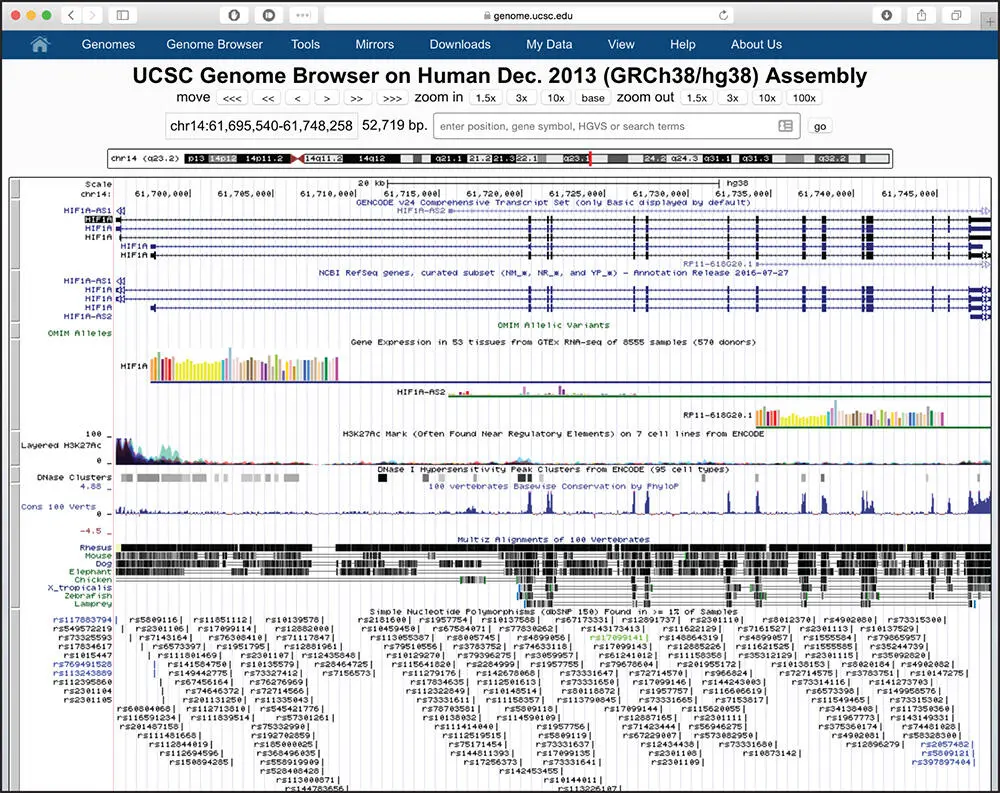This screenshot has height=793, width=1000.
Task: Open Genome Browser menu
Action: (214, 44)
